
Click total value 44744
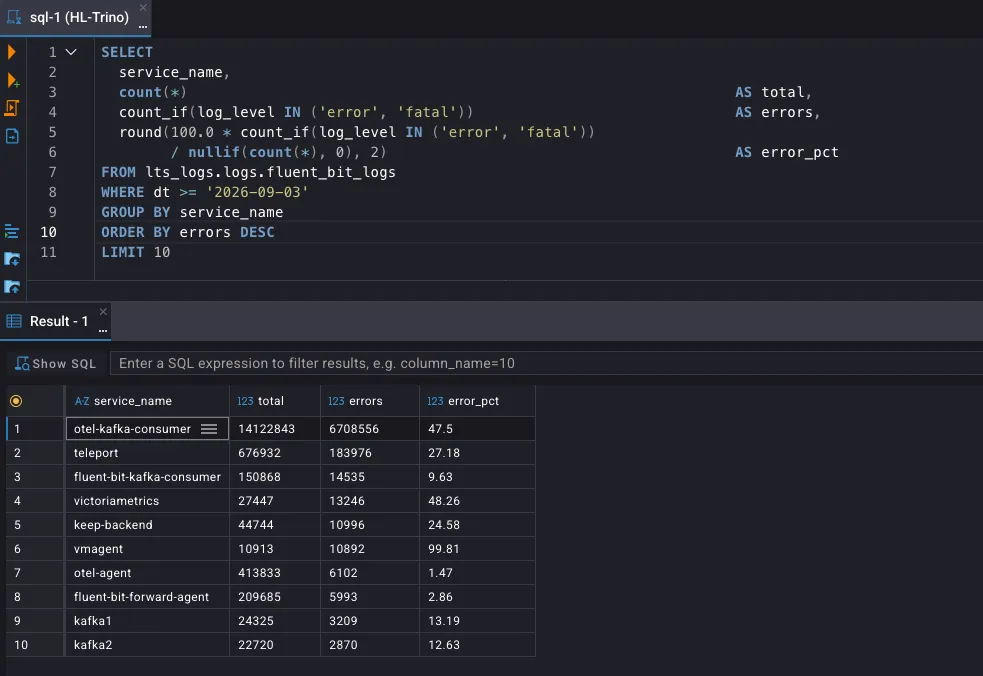(275, 525)
